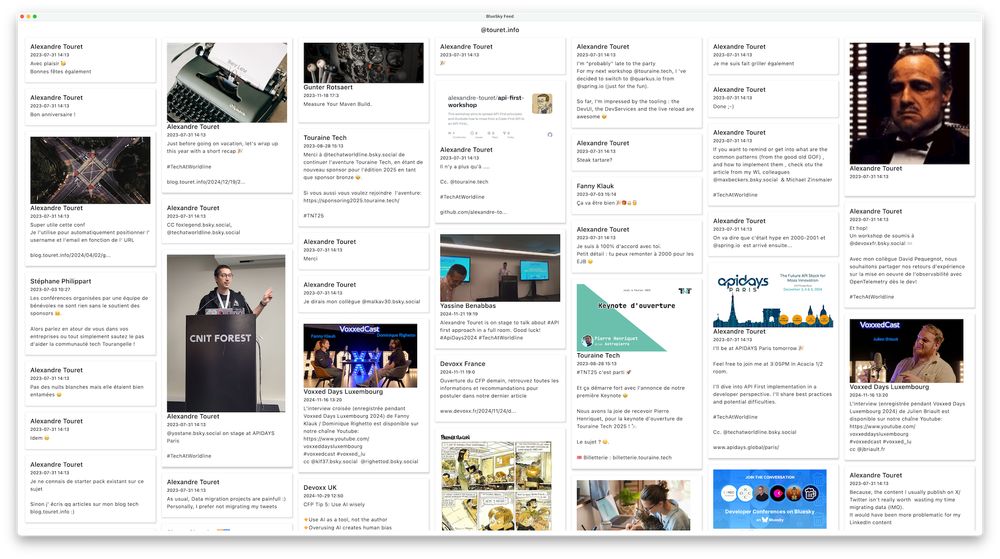This screenshot has width=1000, height=559.
Task: Click the @ystane.bsky.social on stage post
Action: [x=221, y=437]
